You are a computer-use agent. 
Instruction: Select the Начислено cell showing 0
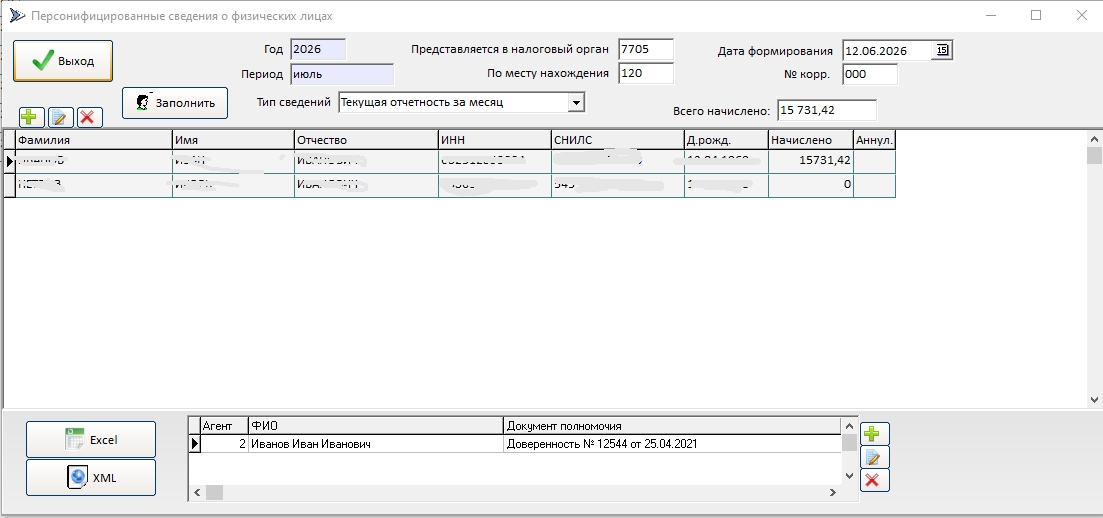click(x=811, y=184)
